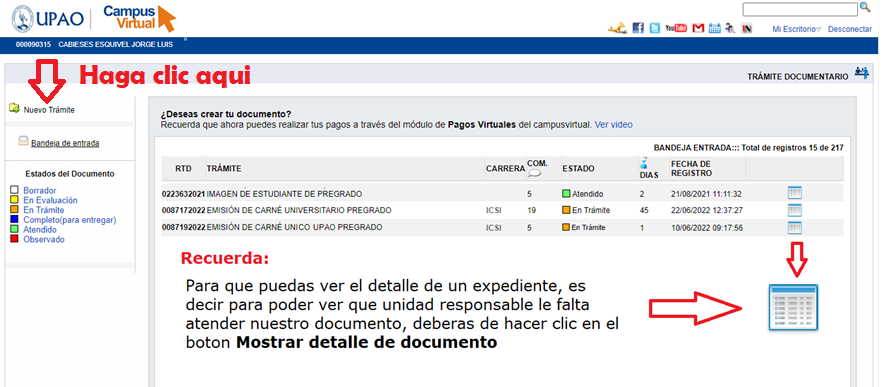Click the Trámite Documentario icon at top right
This screenshot has height=387, width=884.
[861, 73]
